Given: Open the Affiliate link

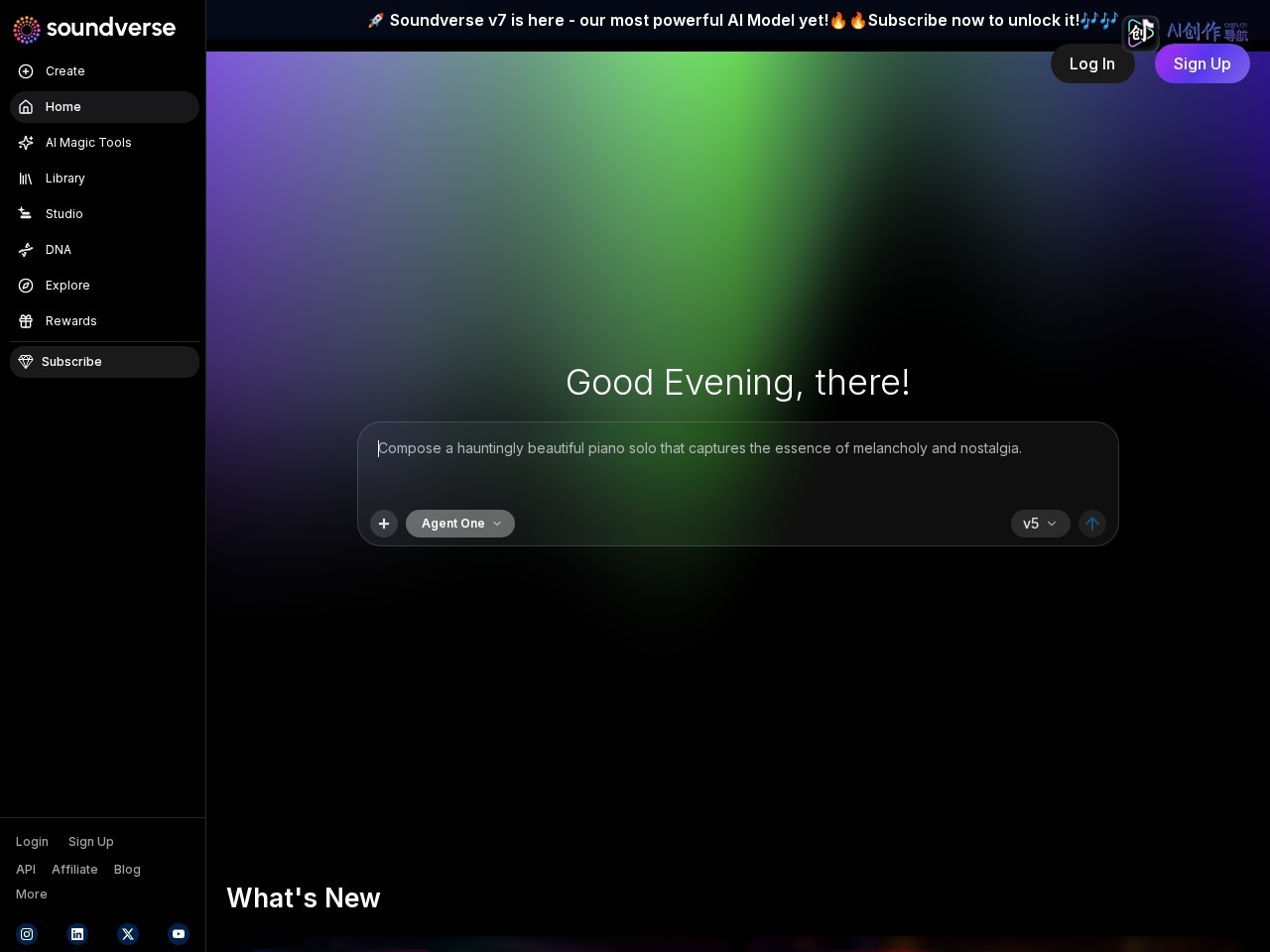Looking at the screenshot, I should pyautogui.click(x=74, y=870).
